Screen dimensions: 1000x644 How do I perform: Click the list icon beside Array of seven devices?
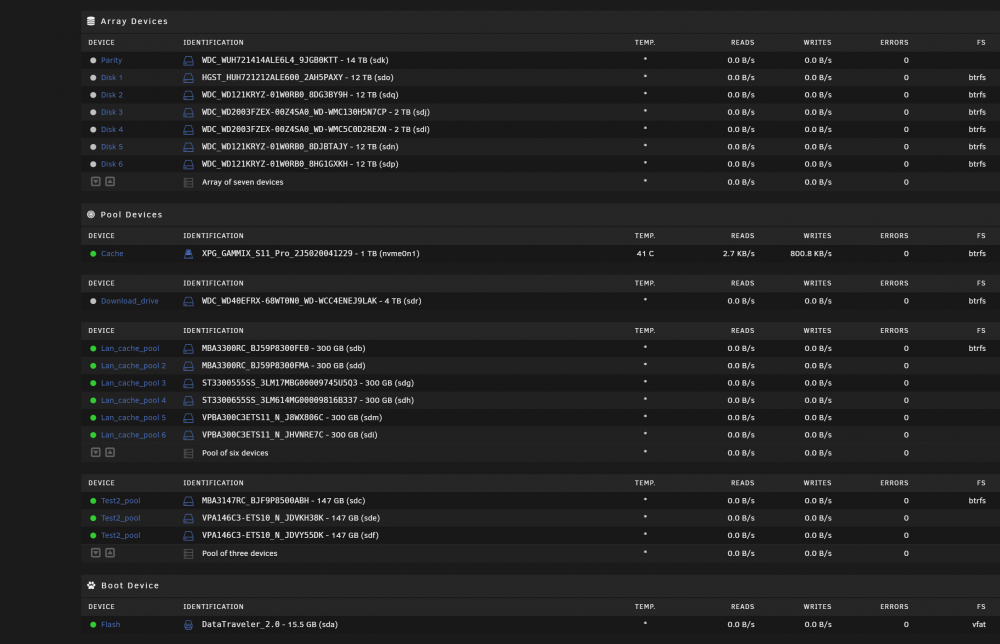click(x=188, y=182)
